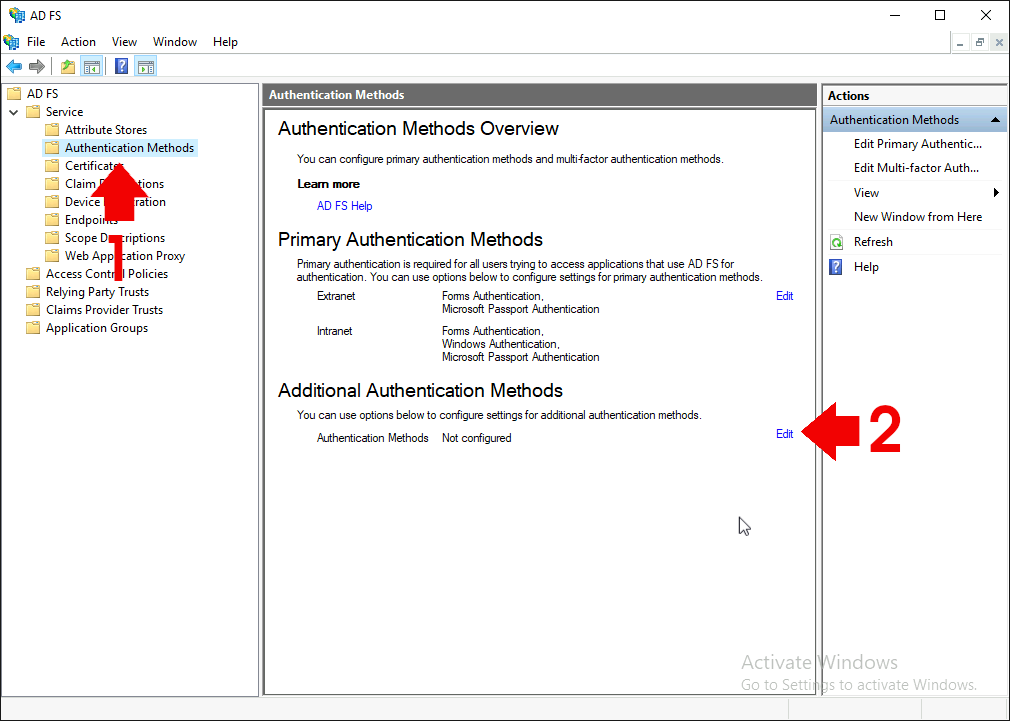Open the Window menu
The width and height of the screenshot is (1010, 721).
coord(175,42)
